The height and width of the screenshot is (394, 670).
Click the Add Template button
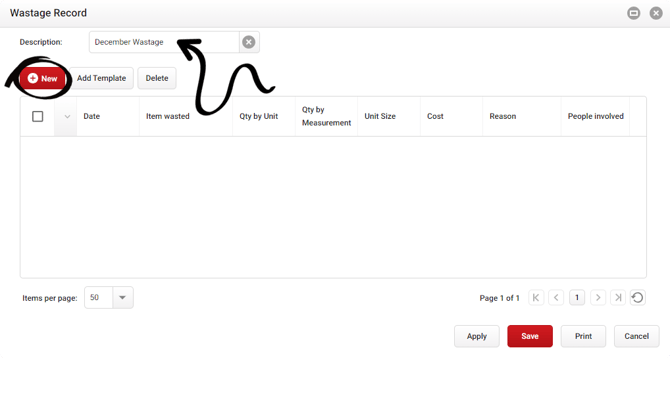click(101, 78)
